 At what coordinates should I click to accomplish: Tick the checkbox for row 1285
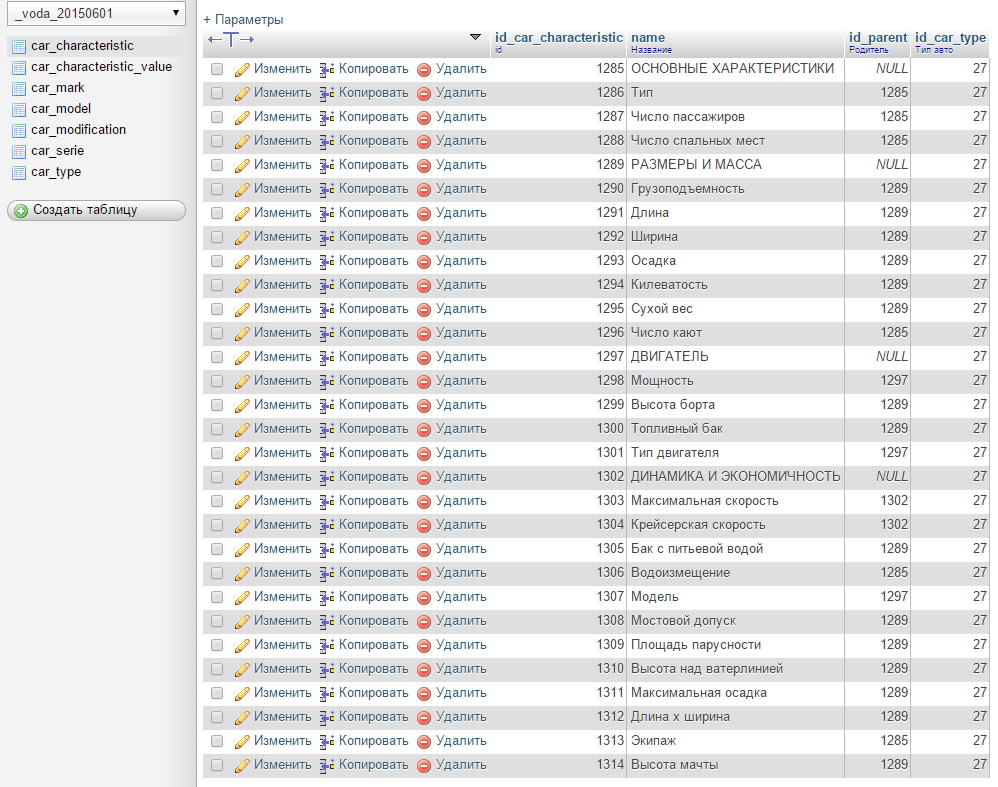point(217,69)
